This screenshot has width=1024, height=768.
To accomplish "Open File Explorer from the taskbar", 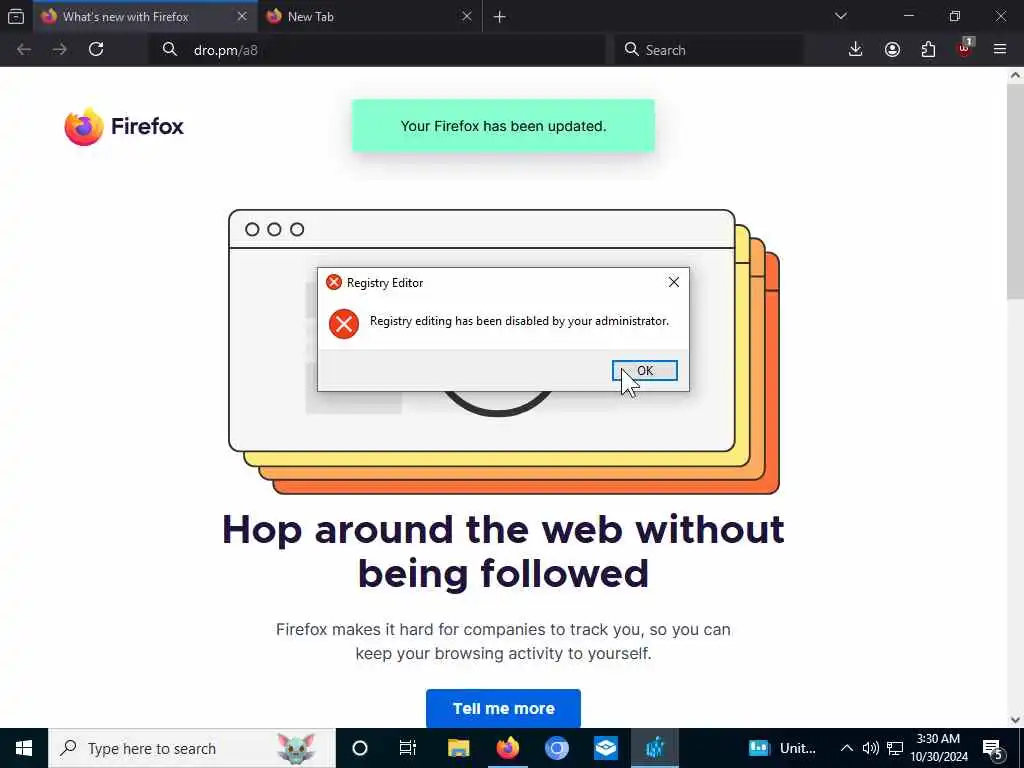I will click(x=458, y=748).
